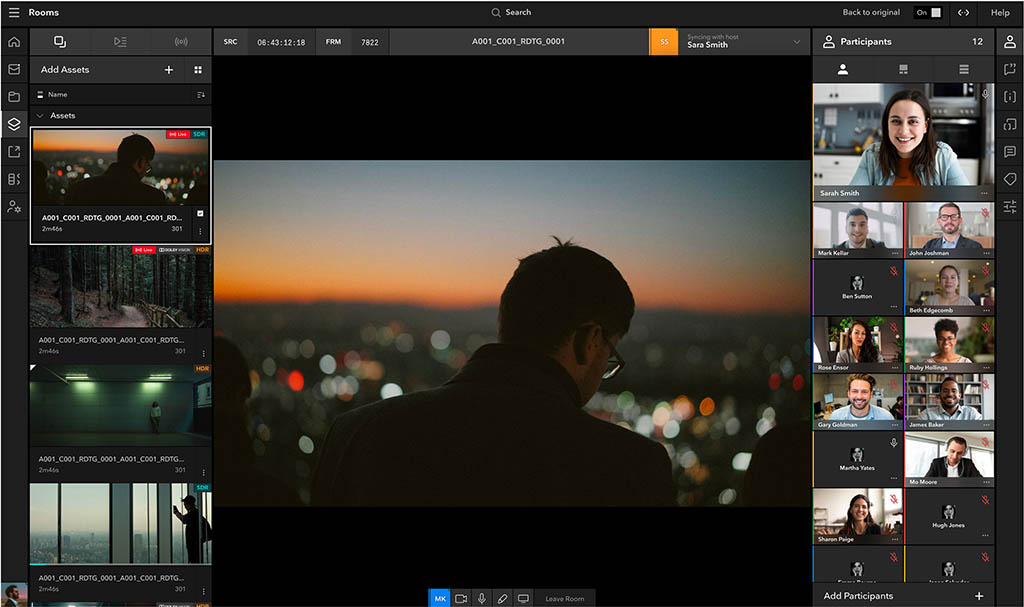Check the checkbox on the first asset

[x=200, y=214]
